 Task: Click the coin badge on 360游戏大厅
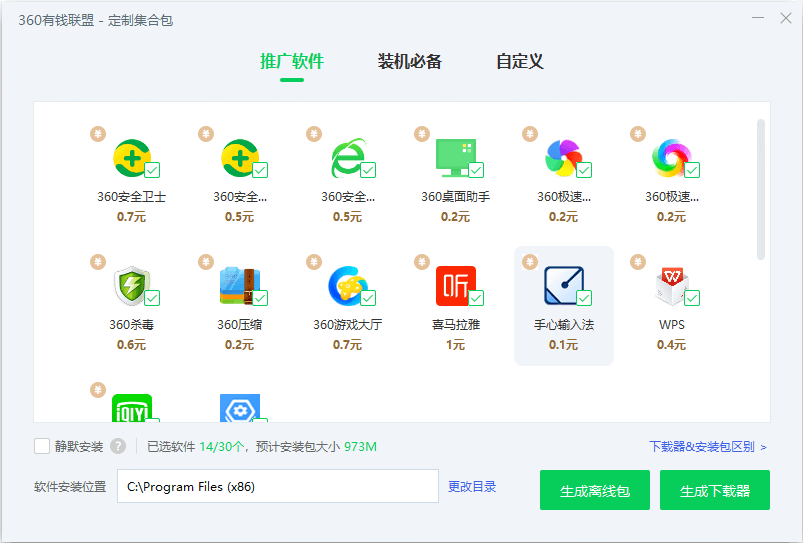click(314, 262)
